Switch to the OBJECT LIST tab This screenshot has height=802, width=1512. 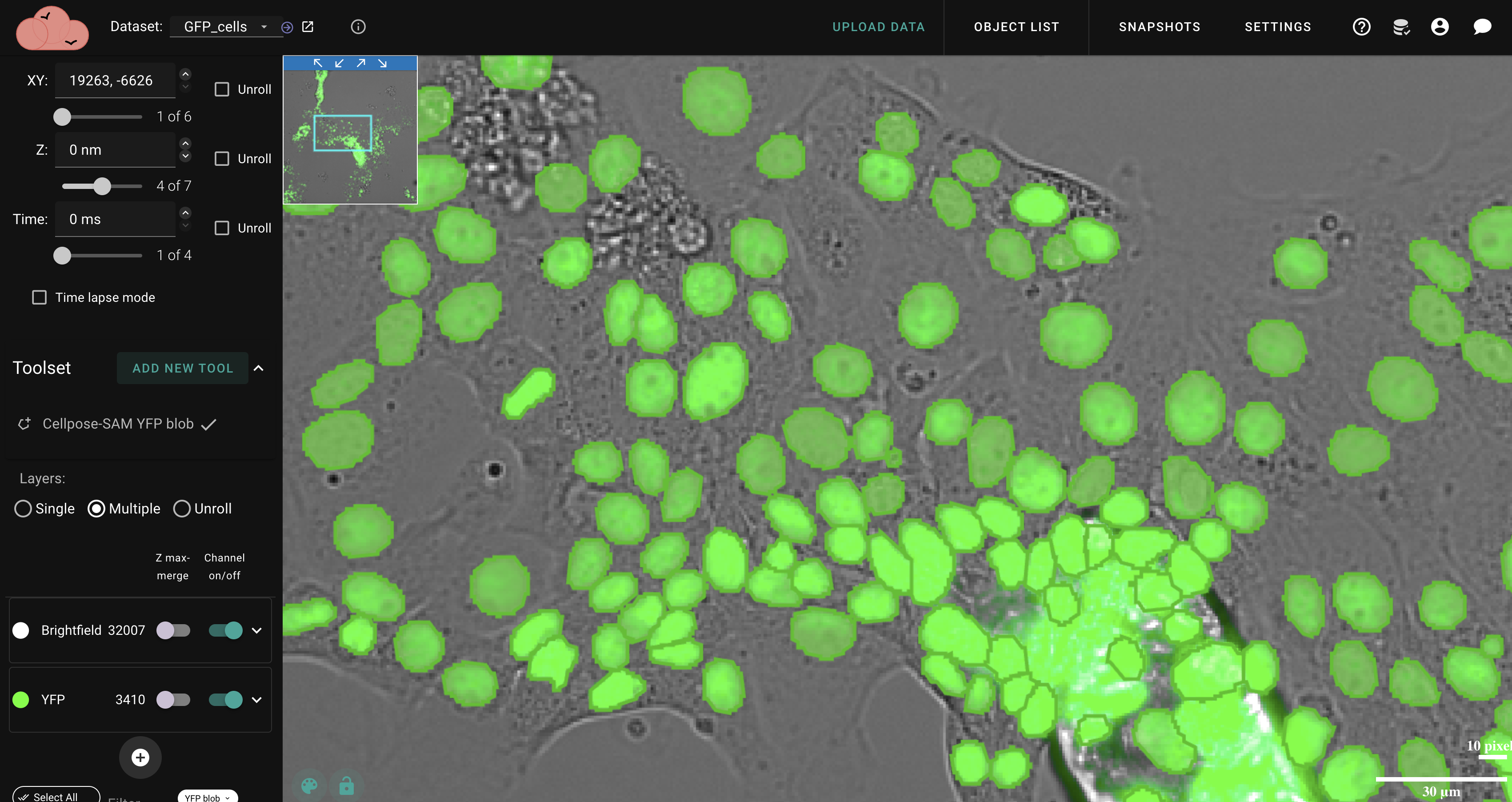[x=1016, y=27]
